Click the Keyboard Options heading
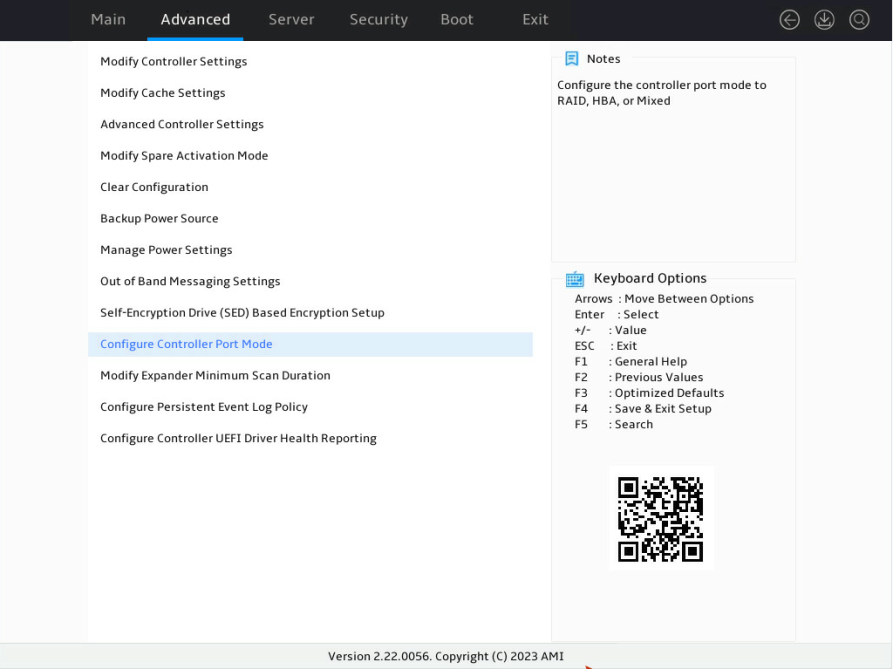The height and width of the screenshot is (669, 893). point(650,278)
